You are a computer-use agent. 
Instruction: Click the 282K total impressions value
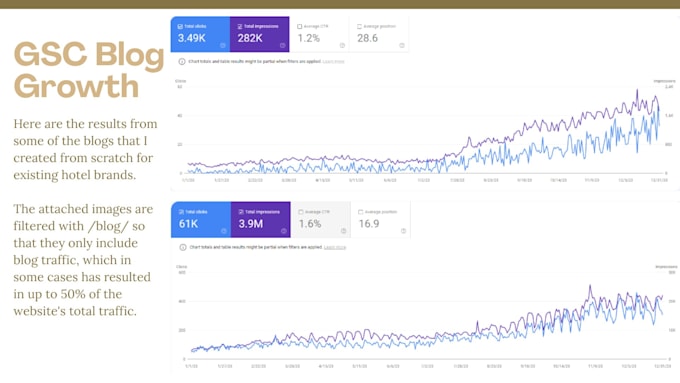click(x=250, y=38)
